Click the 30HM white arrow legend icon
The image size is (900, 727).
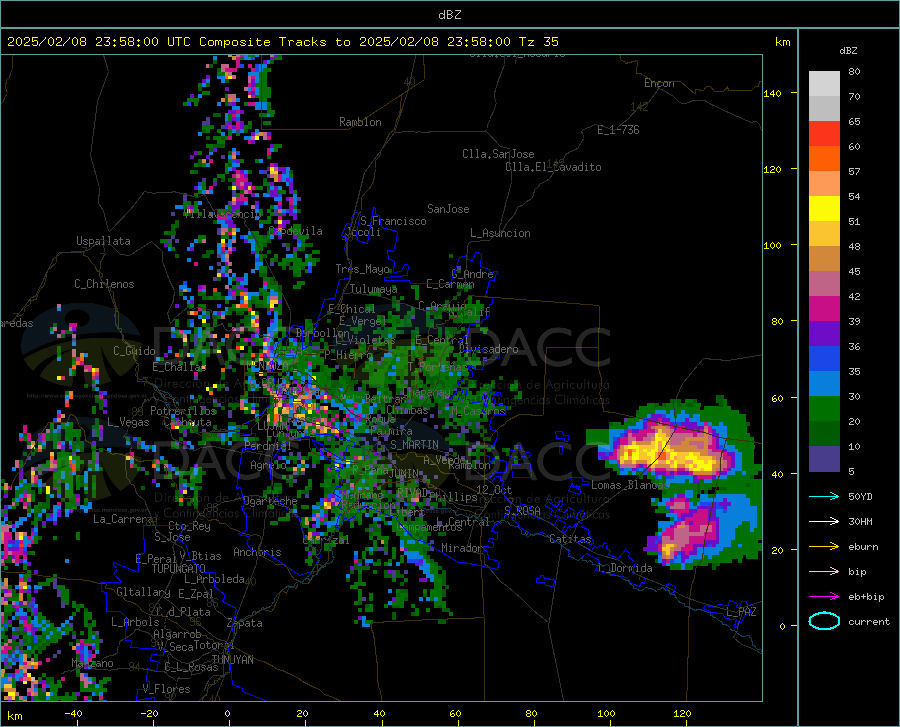(824, 521)
